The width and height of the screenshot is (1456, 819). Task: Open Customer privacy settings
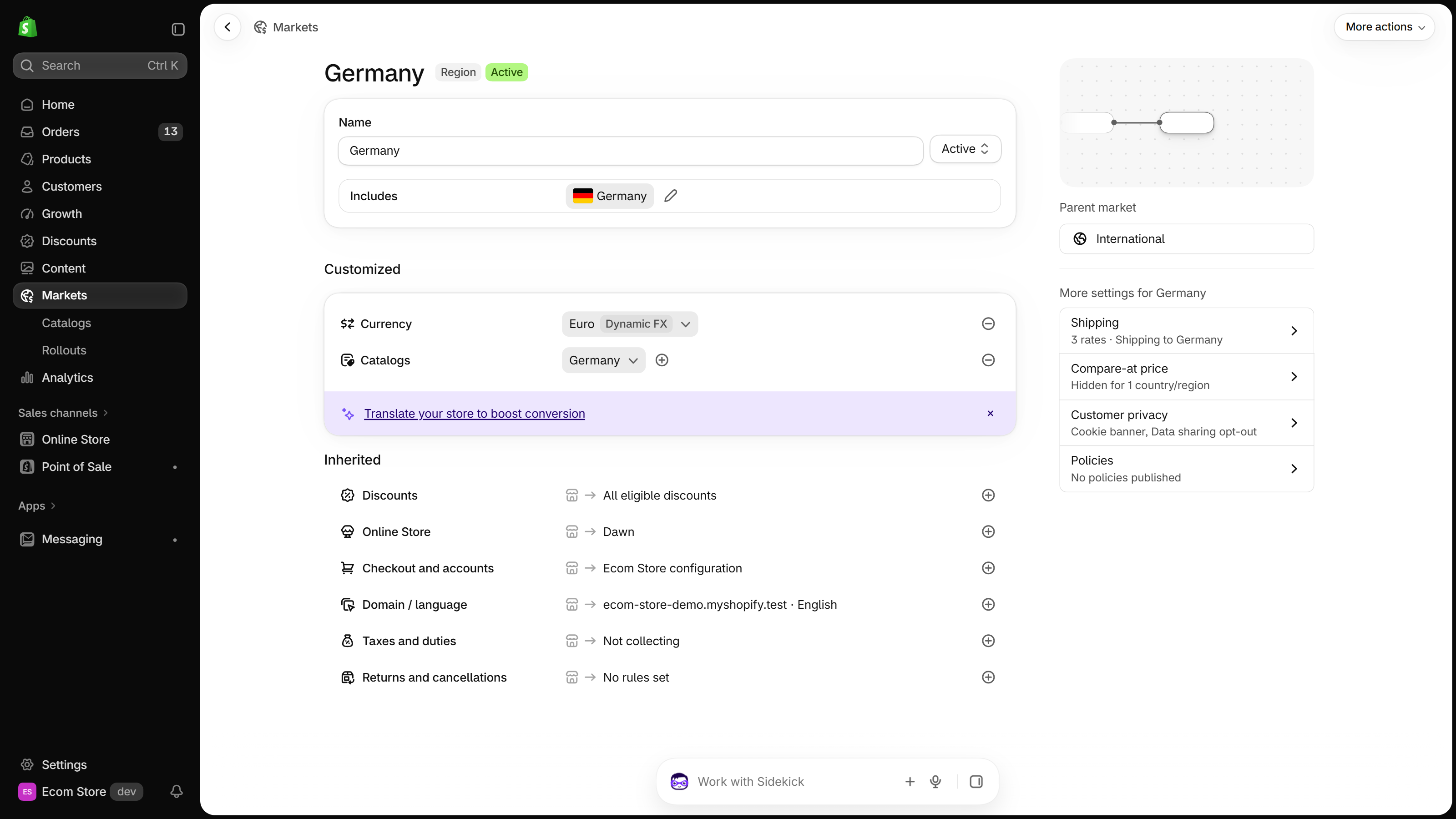coord(1186,423)
